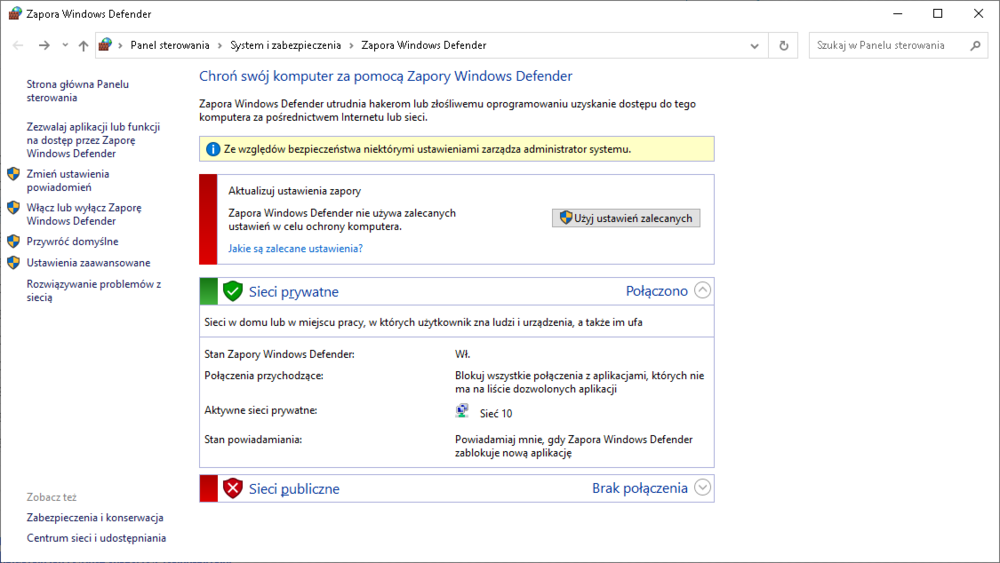Click the 'Brak połączenia' status text

(x=640, y=488)
